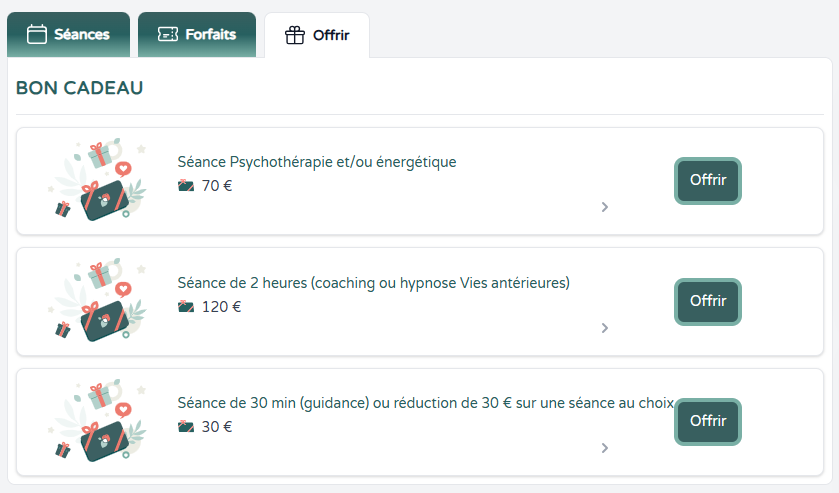
Task: Click the small gift card icon beside 30 €
Action: click(186, 426)
